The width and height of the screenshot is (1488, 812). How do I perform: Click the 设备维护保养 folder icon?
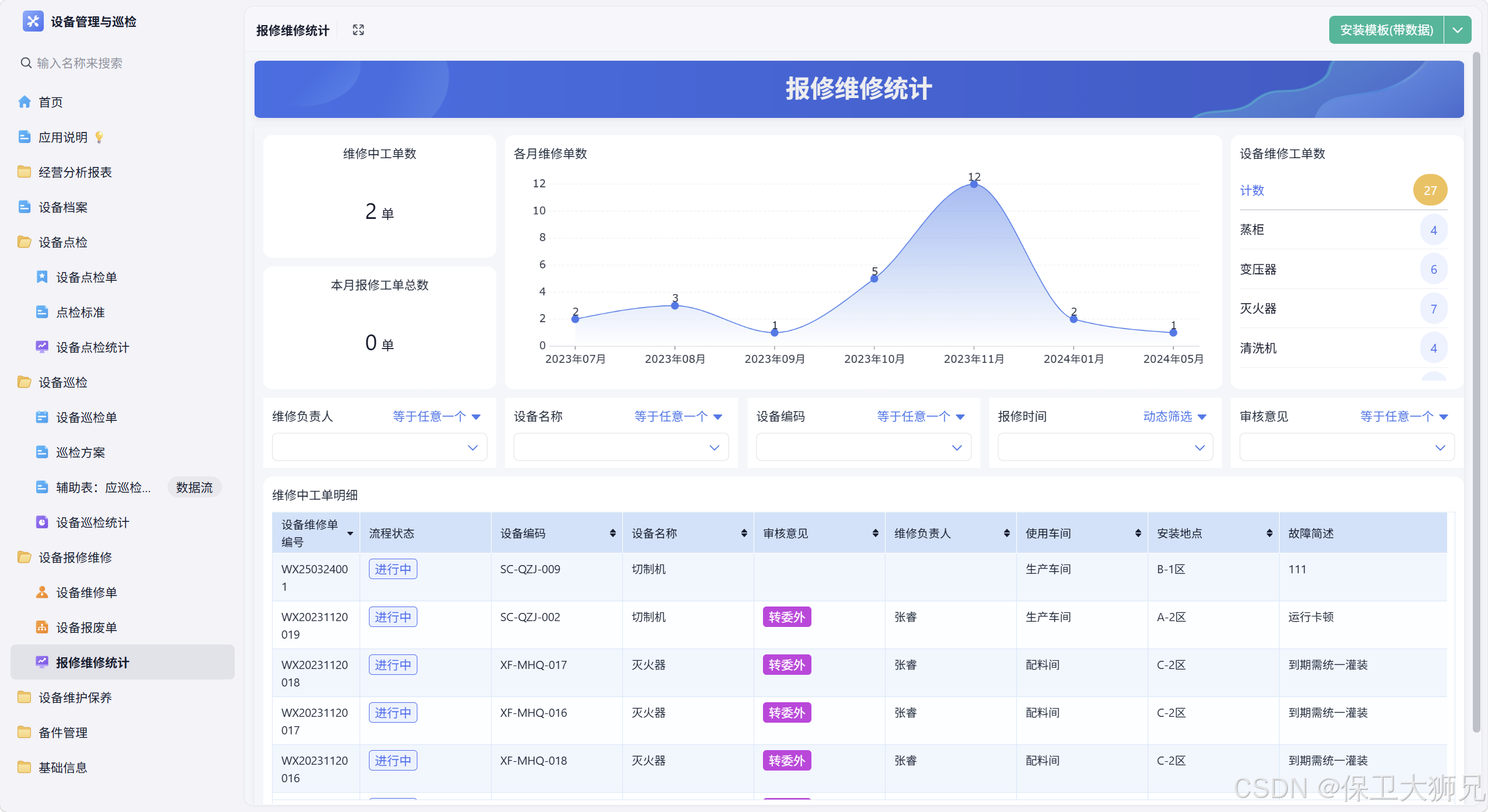pyautogui.click(x=25, y=698)
